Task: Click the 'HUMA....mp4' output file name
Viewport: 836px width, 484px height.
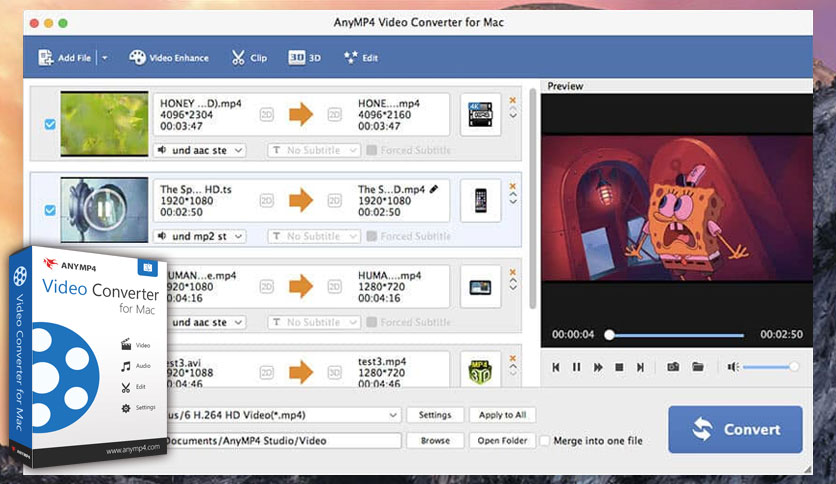Action: pos(390,275)
